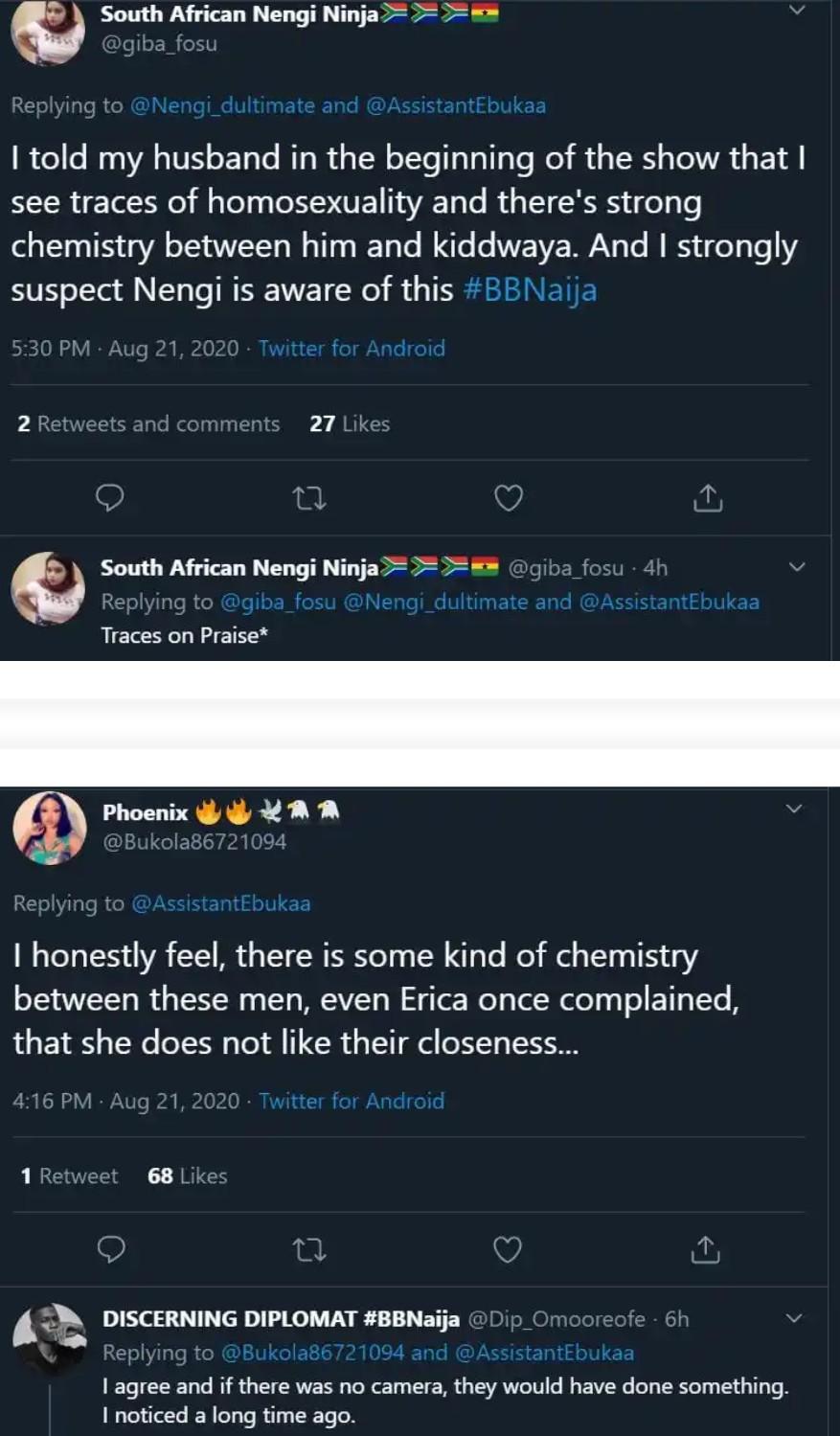Open more options on 'Traces on Praise' reply
Image resolution: width=840 pixels, height=1436 pixels.
pyautogui.click(x=796, y=567)
